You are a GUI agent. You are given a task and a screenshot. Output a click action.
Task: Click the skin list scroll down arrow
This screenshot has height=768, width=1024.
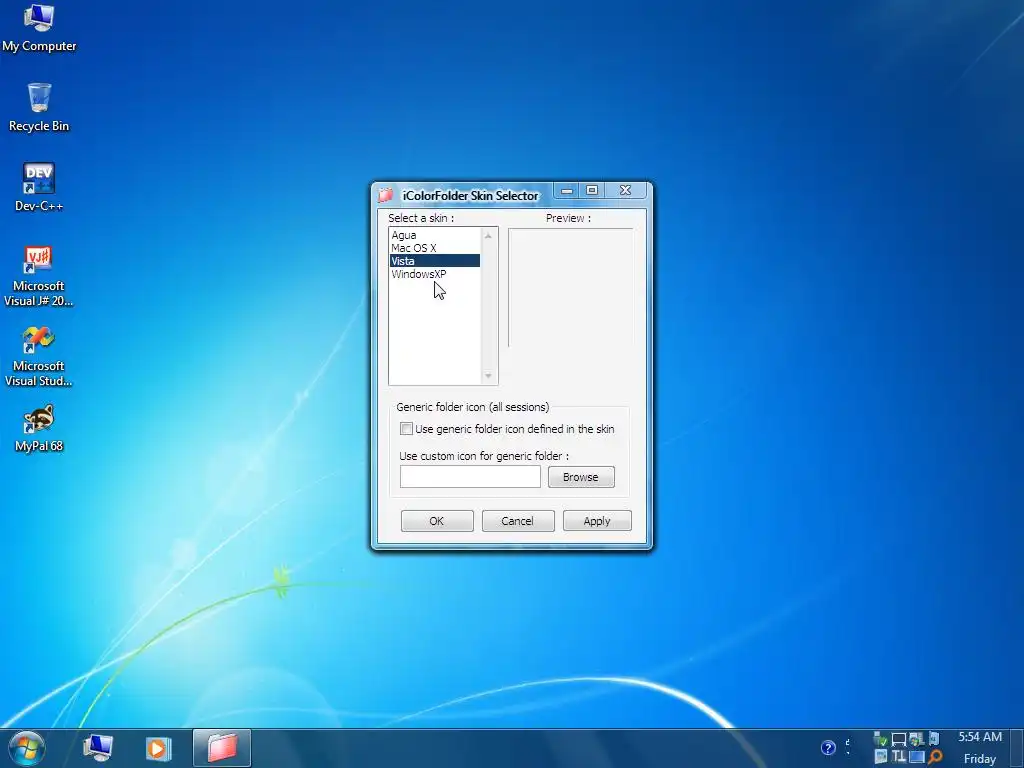tap(488, 376)
